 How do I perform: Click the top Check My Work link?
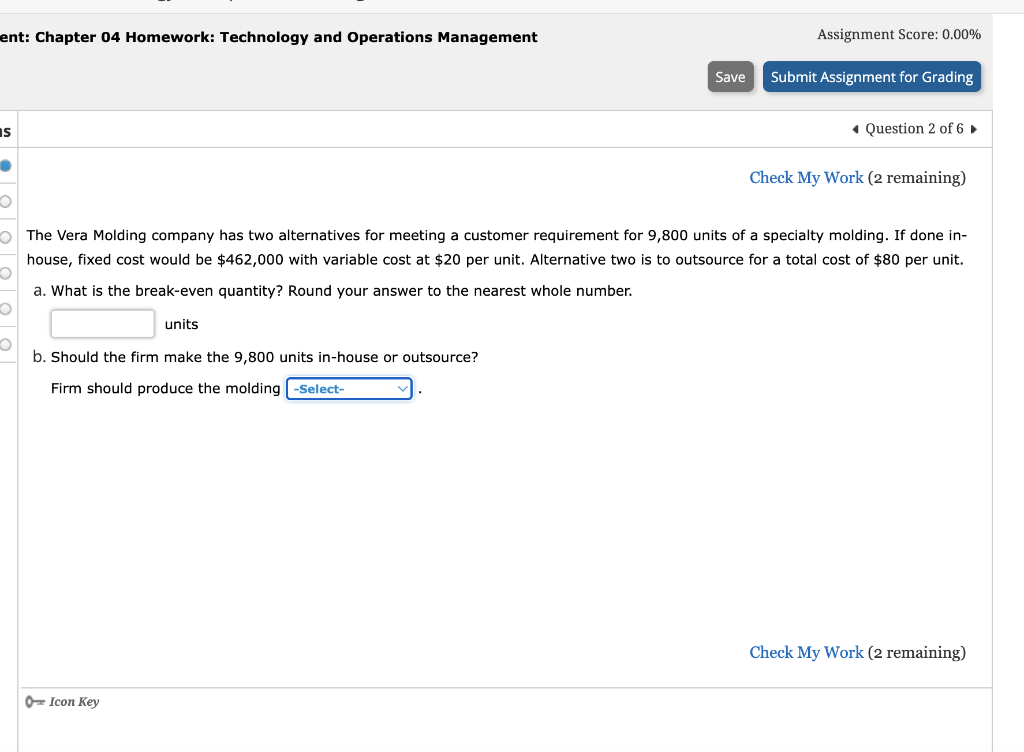[806, 177]
